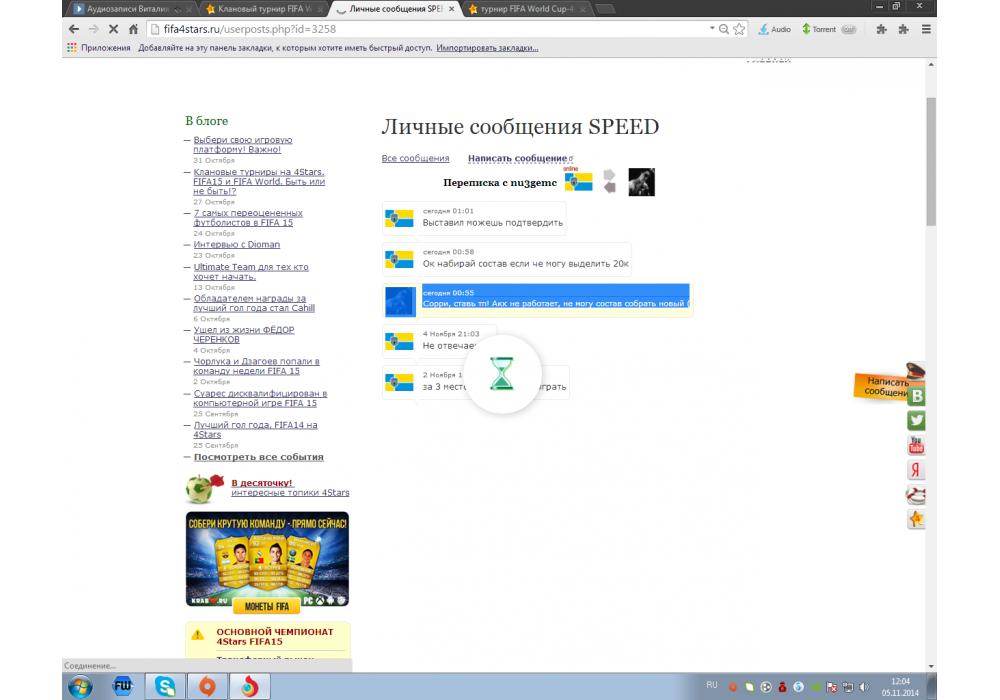The height and width of the screenshot is (700, 1000).
Task: Open the browser hamburger menu
Action: pos(926,29)
